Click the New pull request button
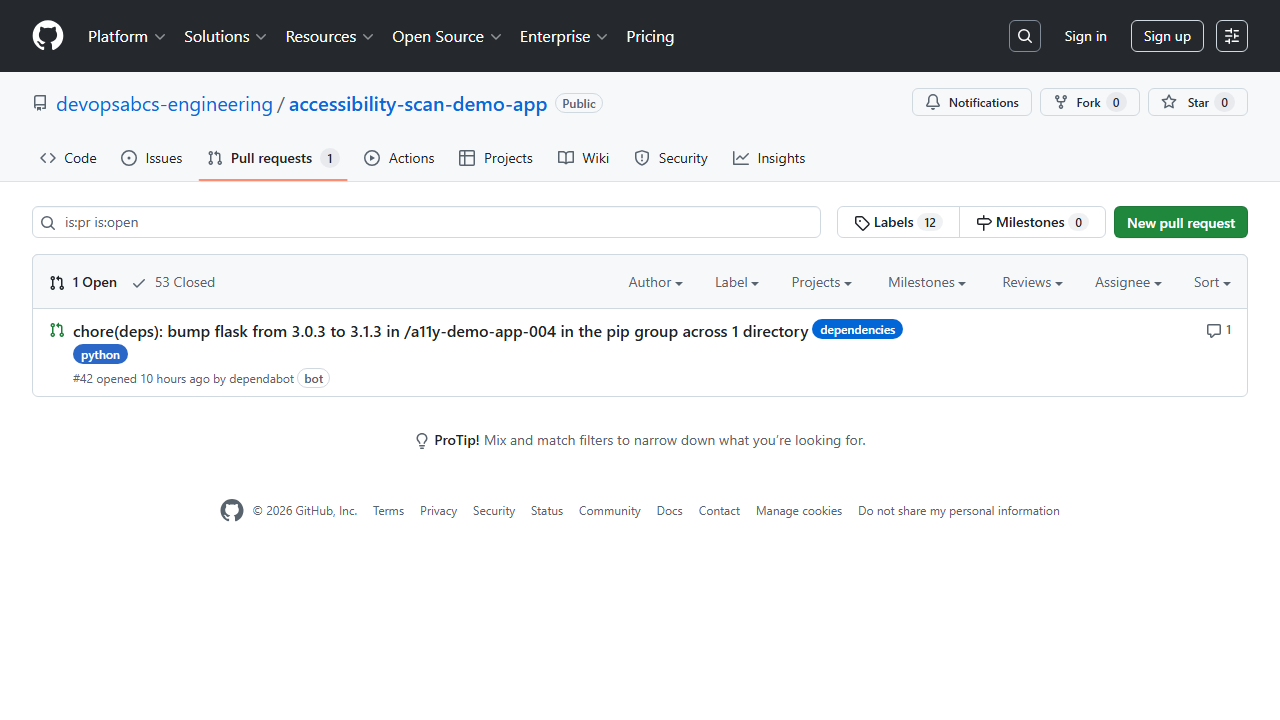 [x=1180, y=222]
